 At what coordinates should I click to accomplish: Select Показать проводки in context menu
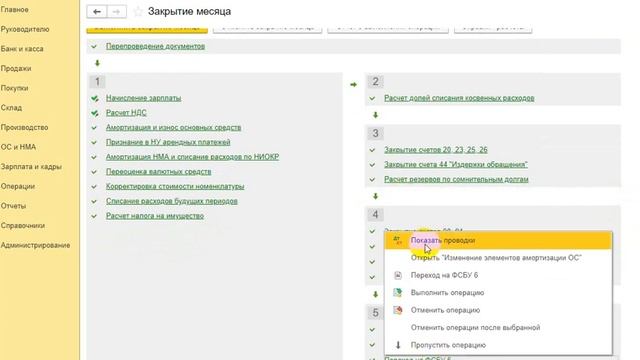(498, 240)
